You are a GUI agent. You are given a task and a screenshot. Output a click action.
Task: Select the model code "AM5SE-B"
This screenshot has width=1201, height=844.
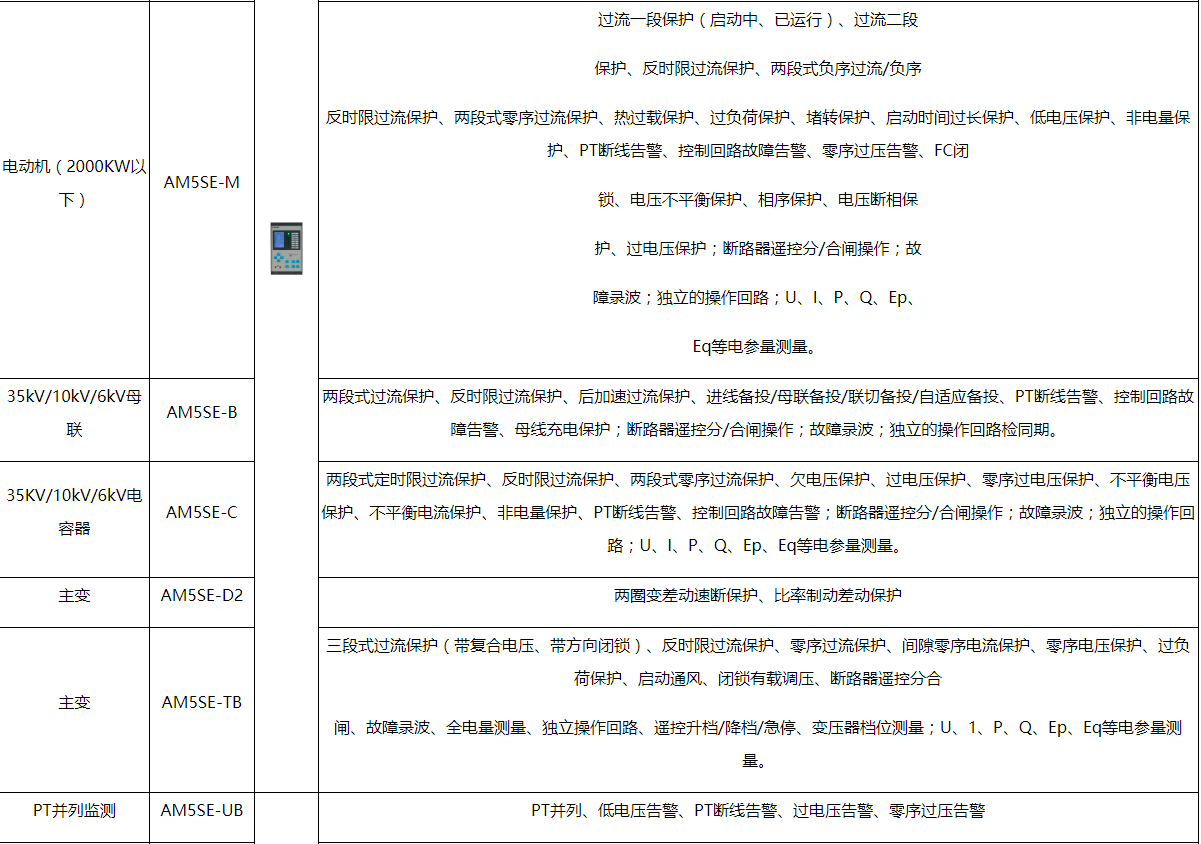pyautogui.click(x=202, y=412)
